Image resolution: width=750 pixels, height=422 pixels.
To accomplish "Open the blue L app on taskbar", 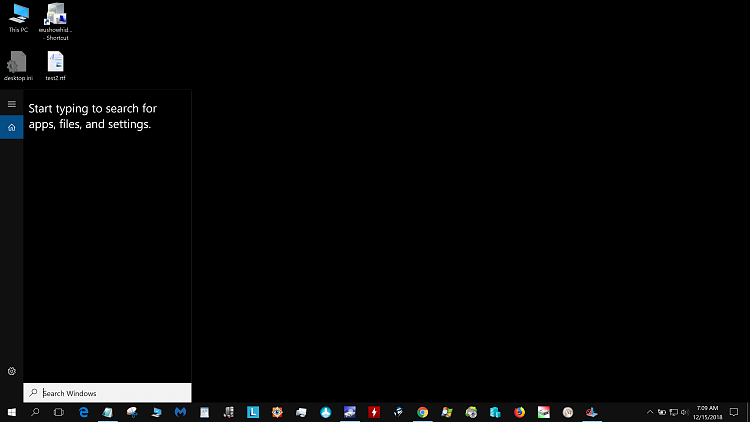I will tap(253, 412).
